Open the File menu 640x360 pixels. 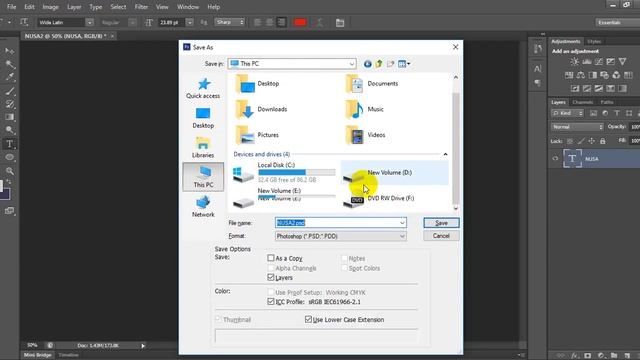coord(11,7)
